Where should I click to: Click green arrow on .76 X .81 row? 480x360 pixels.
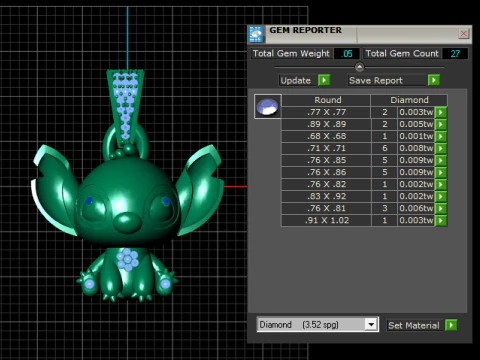coord(441,208)
